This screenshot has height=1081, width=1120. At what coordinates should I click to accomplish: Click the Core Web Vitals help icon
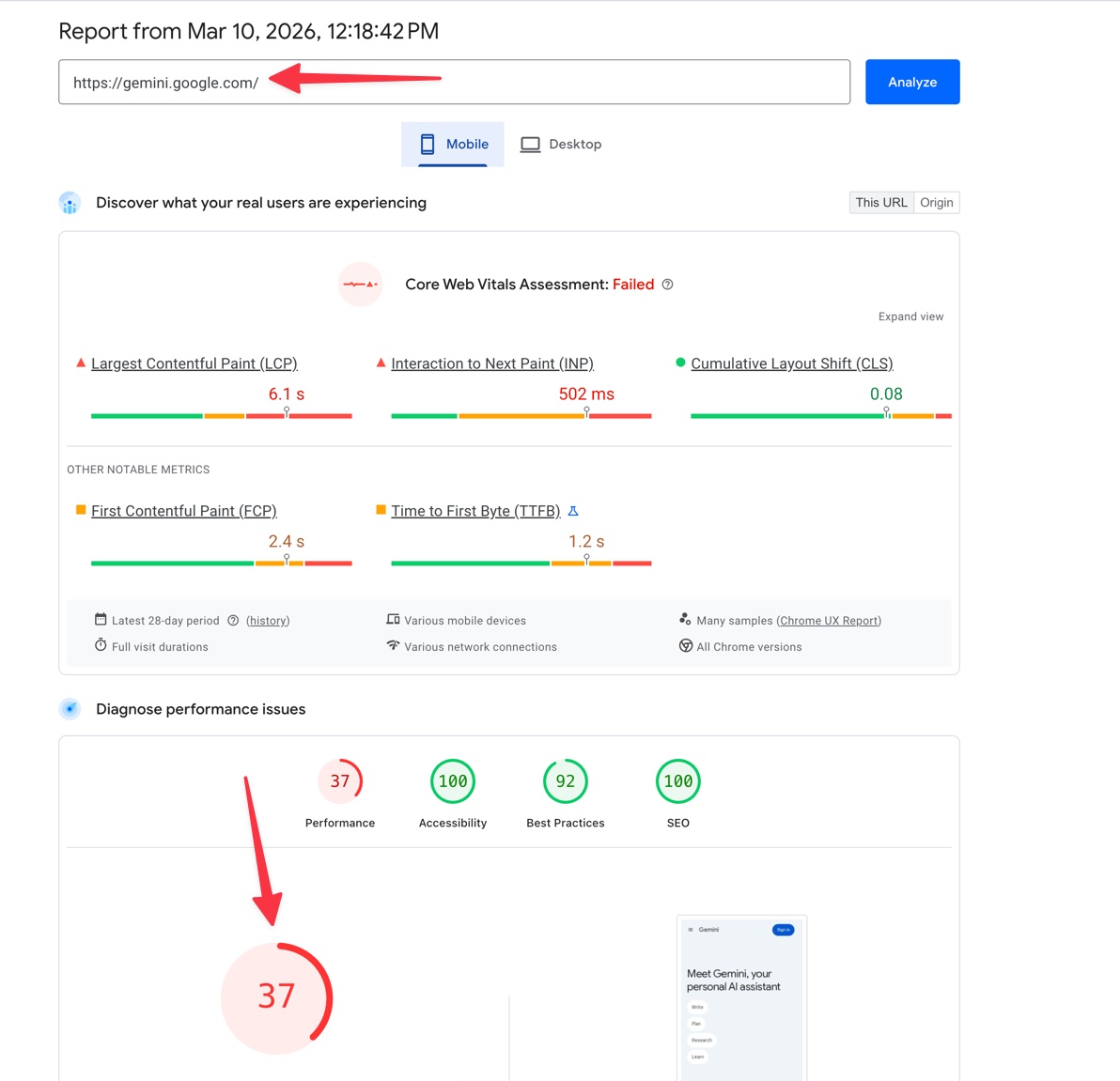point(667,285)
